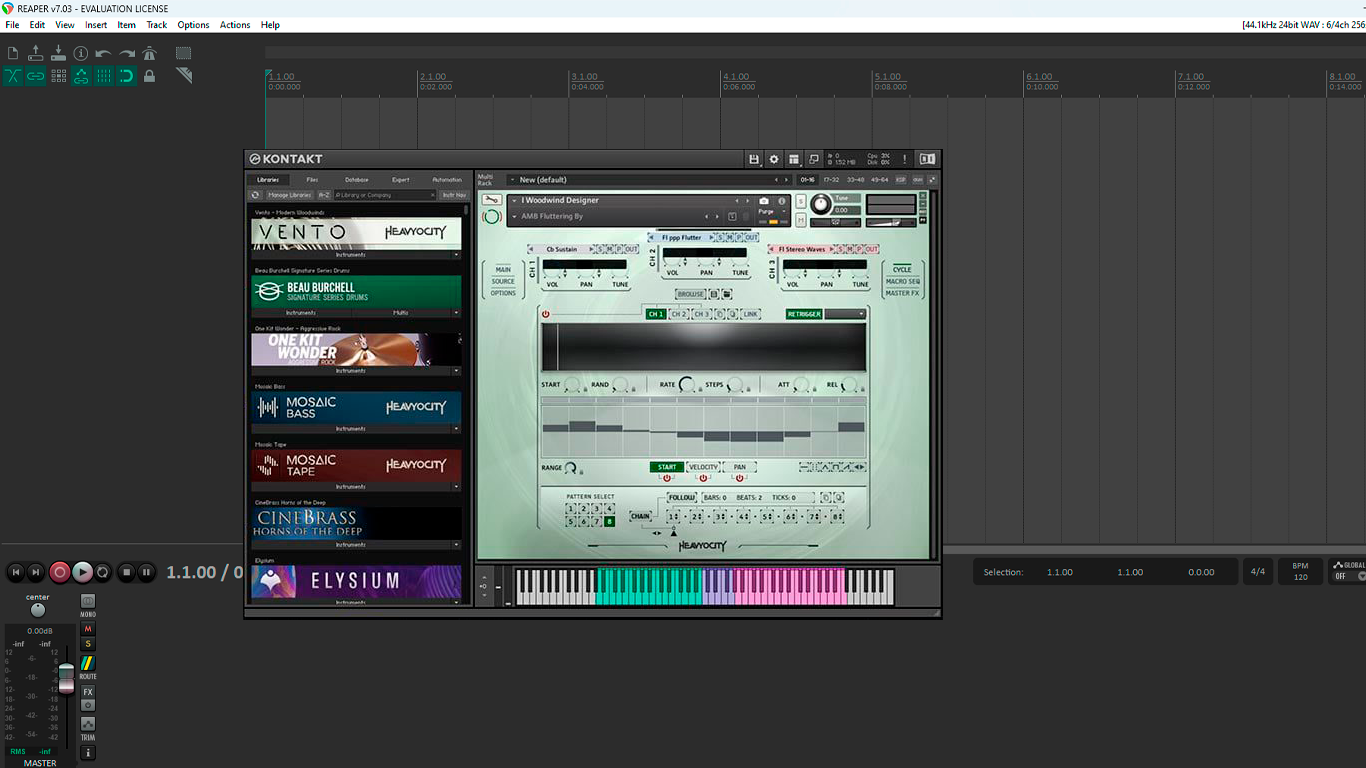Click Kontakt exclamation panic button

point(905,159)
